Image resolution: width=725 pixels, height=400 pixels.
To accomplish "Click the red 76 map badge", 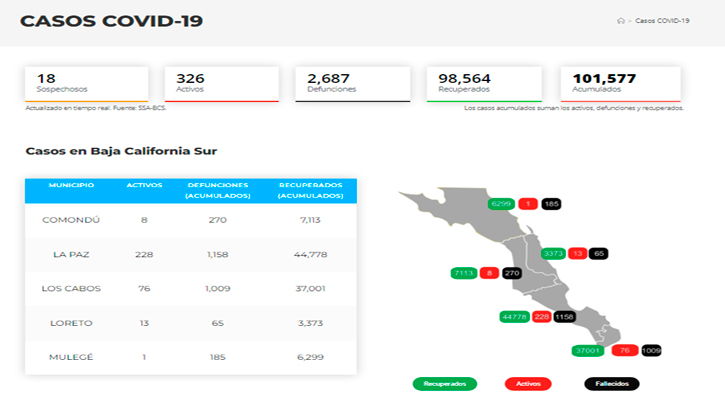I will (x=625, y=351).
